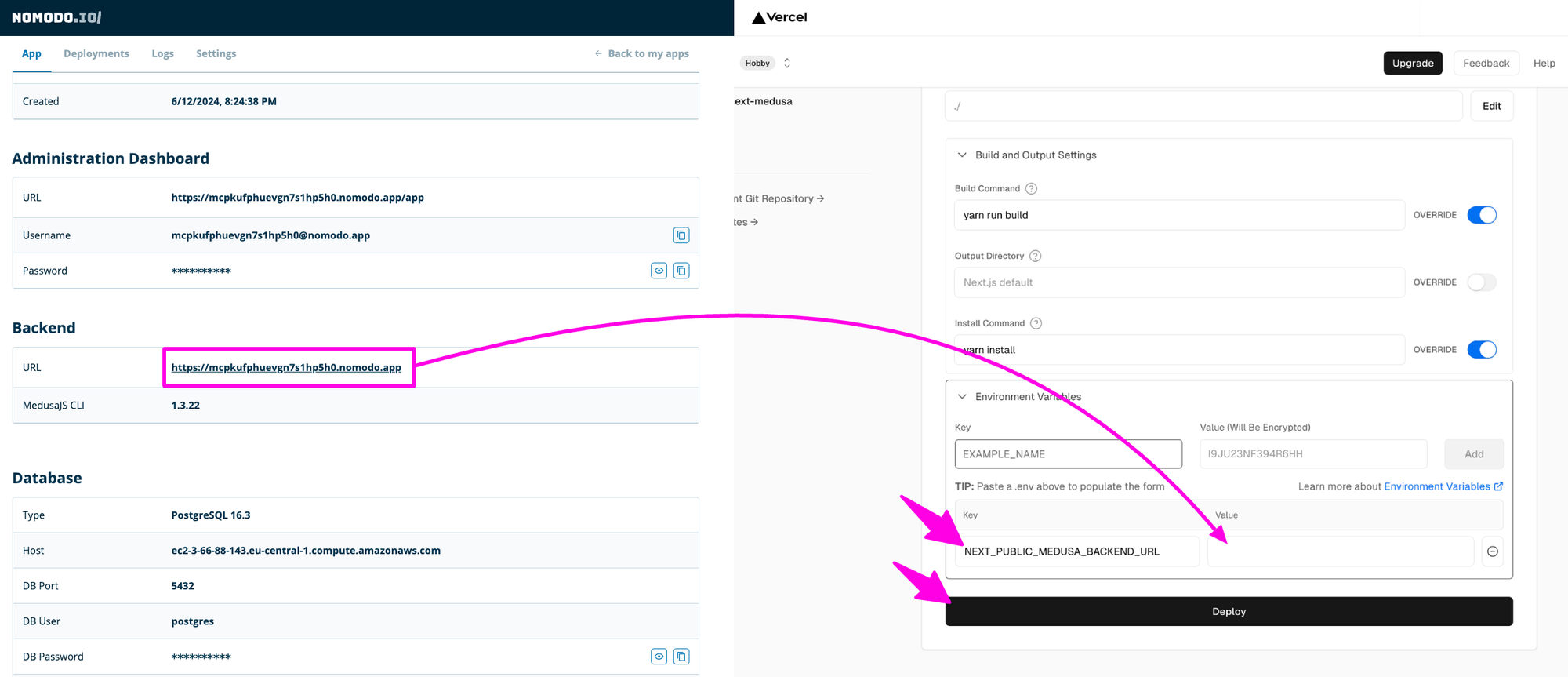Image resolution: width=1568 pixels, height=677 pixels.
Task: Collapse the Environment Variables section
Action: point(962,397)
